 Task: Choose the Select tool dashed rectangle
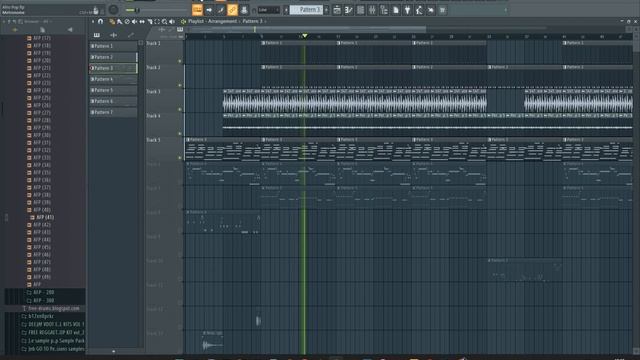click(x=157, y=21)
